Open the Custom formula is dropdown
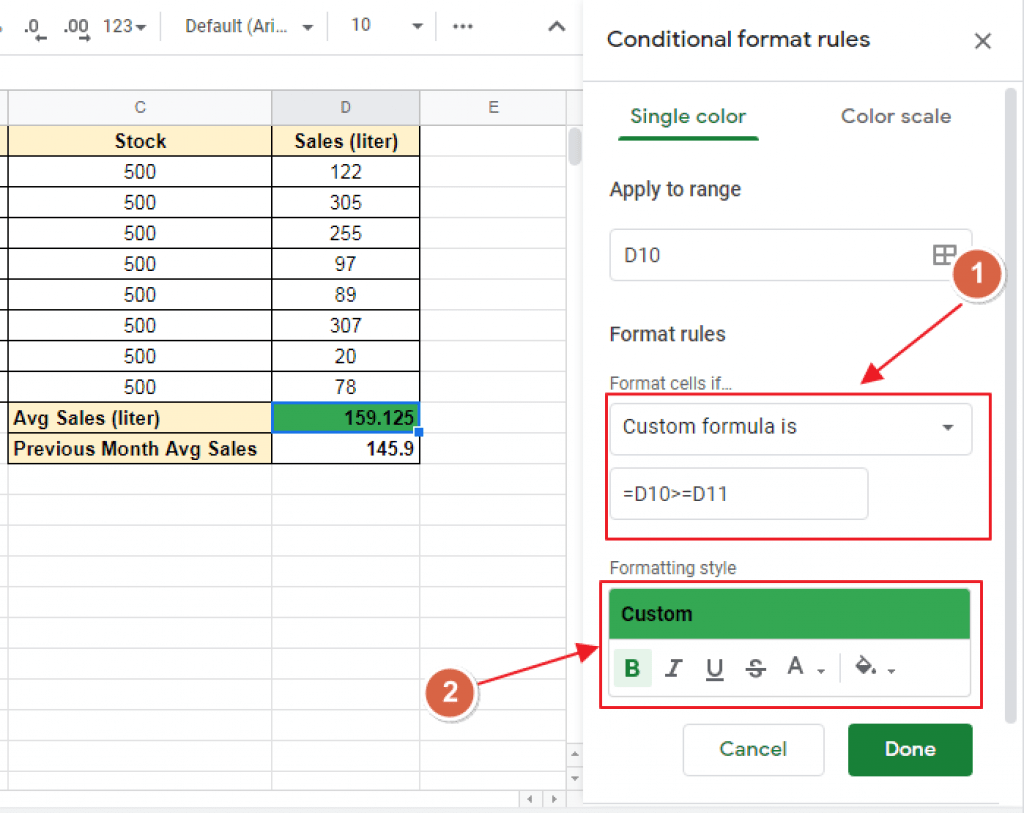Image resolution: width=1024 pixels, height=813 pixels. coord(790,427)
